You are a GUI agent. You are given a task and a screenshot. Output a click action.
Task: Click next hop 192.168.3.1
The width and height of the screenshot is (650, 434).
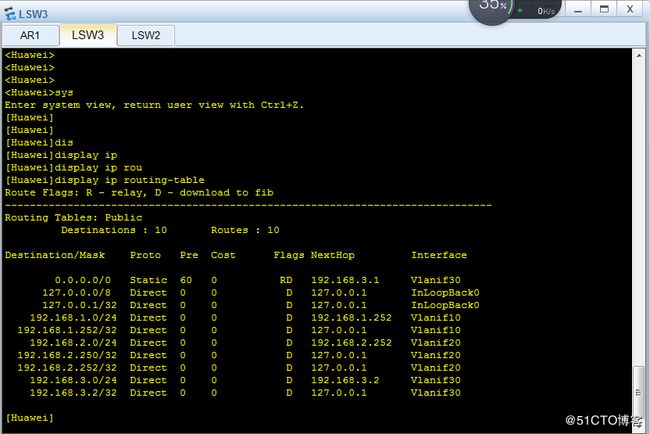345,280
